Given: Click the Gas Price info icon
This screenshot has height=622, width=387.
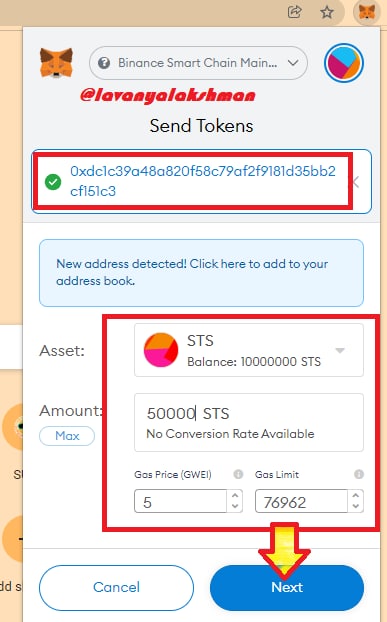Looking at the screenshot, I should coord(238,474).
